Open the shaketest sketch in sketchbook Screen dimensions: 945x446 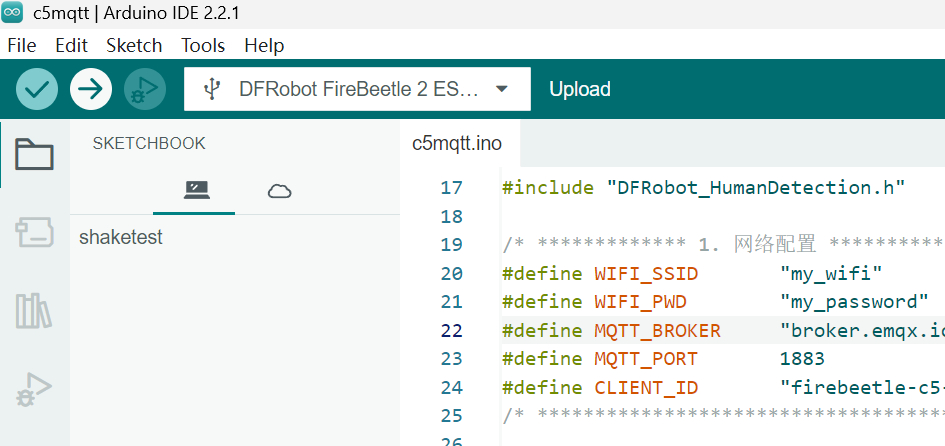coord(121,237)
